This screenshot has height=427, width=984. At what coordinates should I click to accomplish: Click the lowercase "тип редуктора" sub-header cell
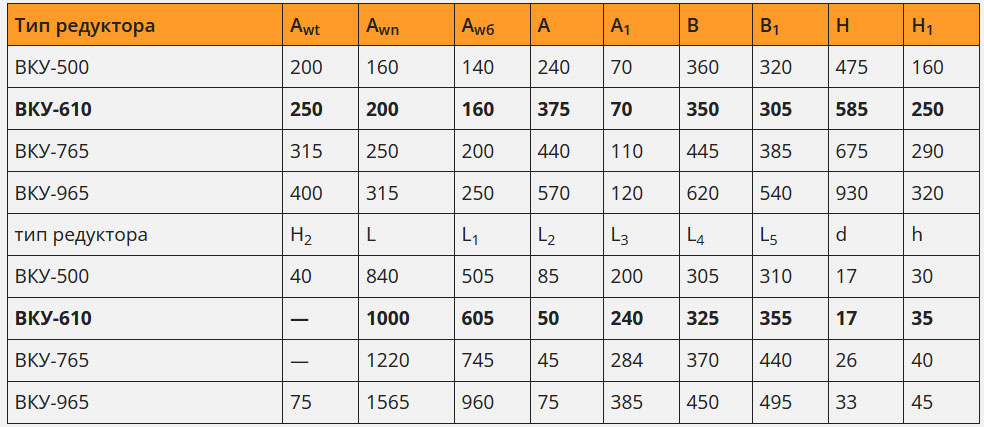coord(82,235)
